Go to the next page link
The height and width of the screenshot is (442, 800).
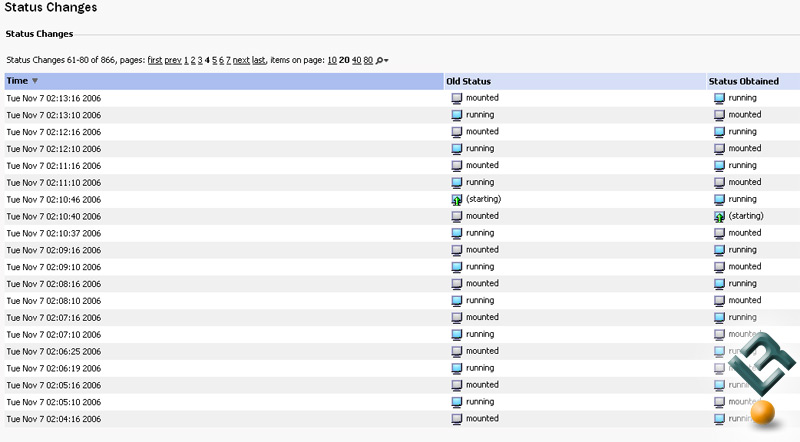pos(241,60)
